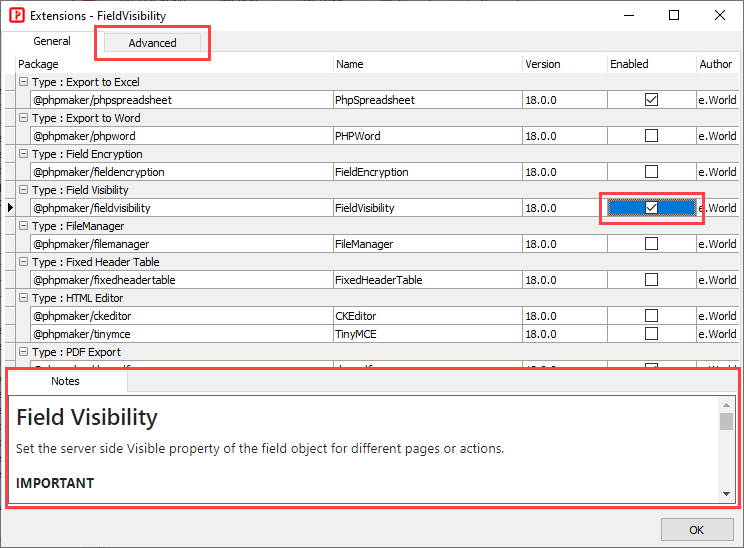Disable the PhpSpreadsheet extension checkbox
Image resolution: width=744 pixels, height=548 pixels.
tap(651, 100)
